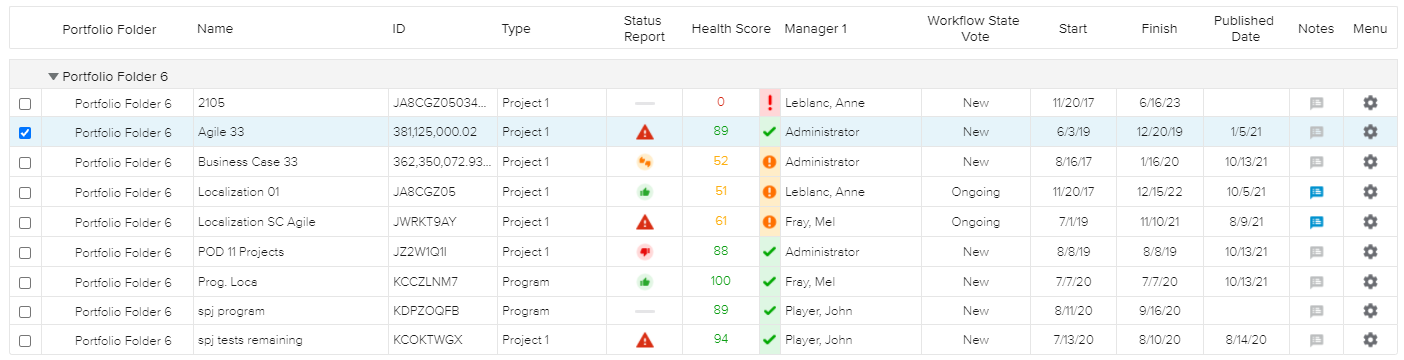The width and height of the screenshot is (1404, 360).
Task: Sort by Health Score column header
Action: tap(731, 29)
